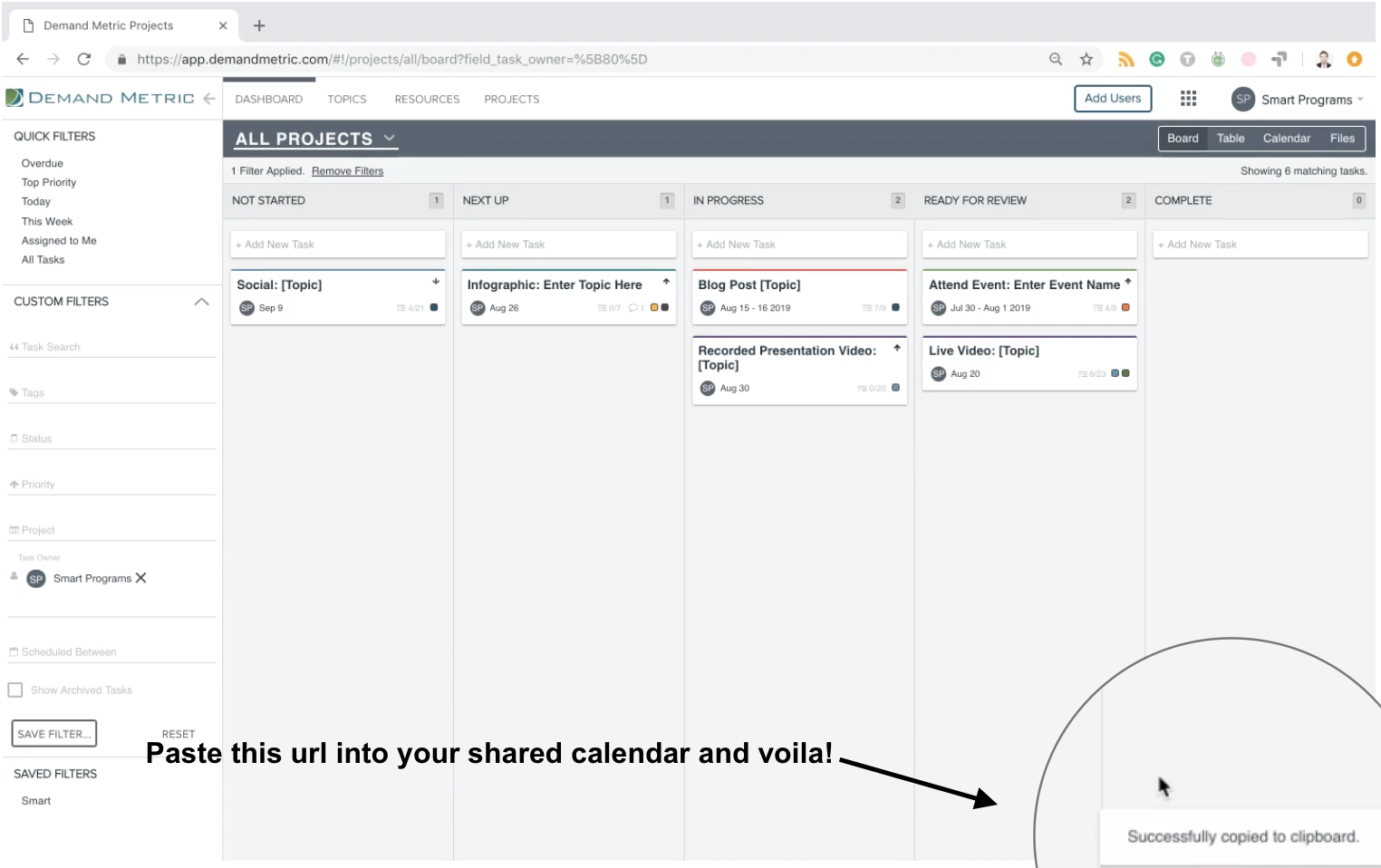Open the Priority filter field
1381x868 pixels.
[x=112, y=485]
